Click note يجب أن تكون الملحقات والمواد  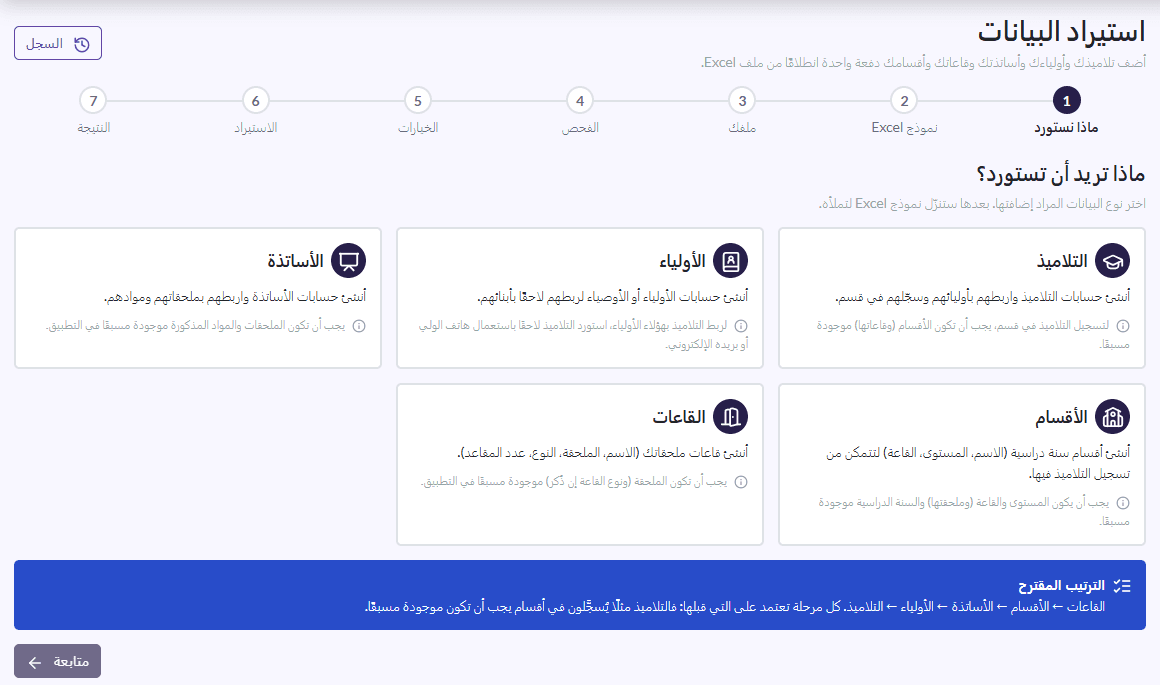pyautogui.click(x=195, y=325)
